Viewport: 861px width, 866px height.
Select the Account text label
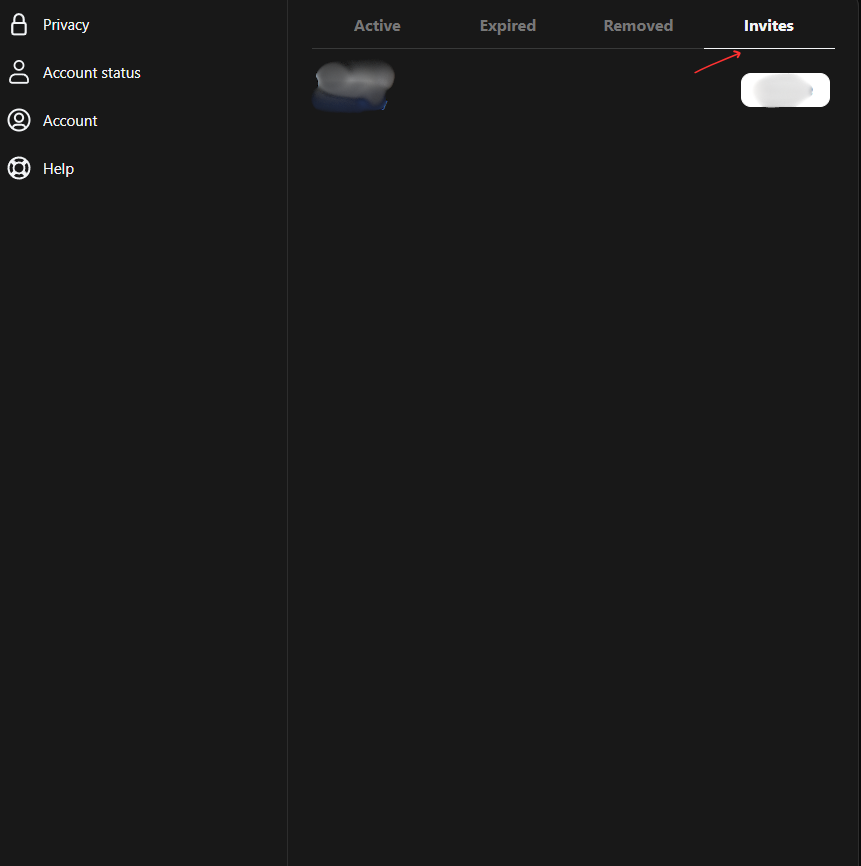point(70,121)
